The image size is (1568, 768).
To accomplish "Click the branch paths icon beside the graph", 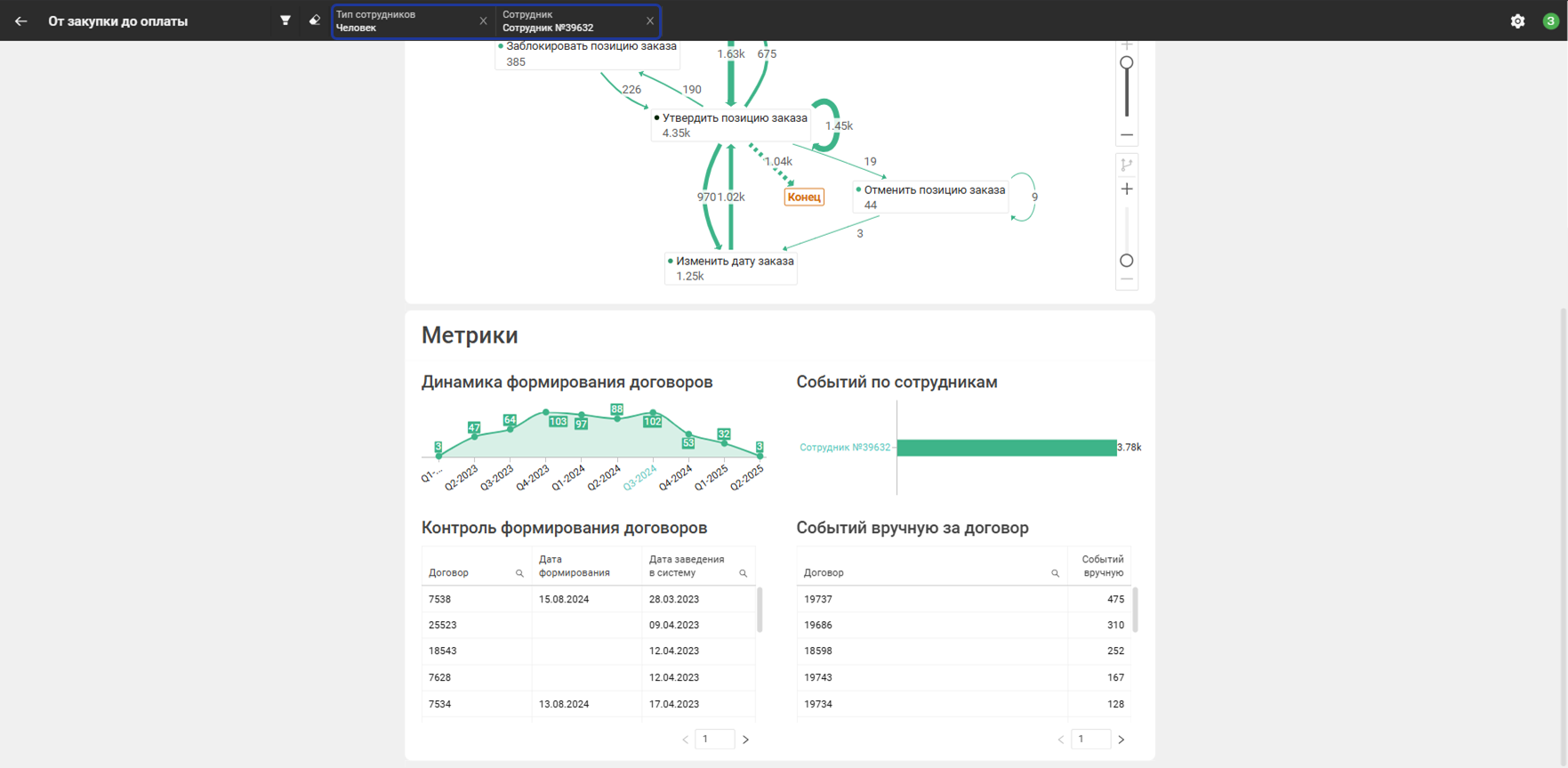I will tap(1127, 165).
